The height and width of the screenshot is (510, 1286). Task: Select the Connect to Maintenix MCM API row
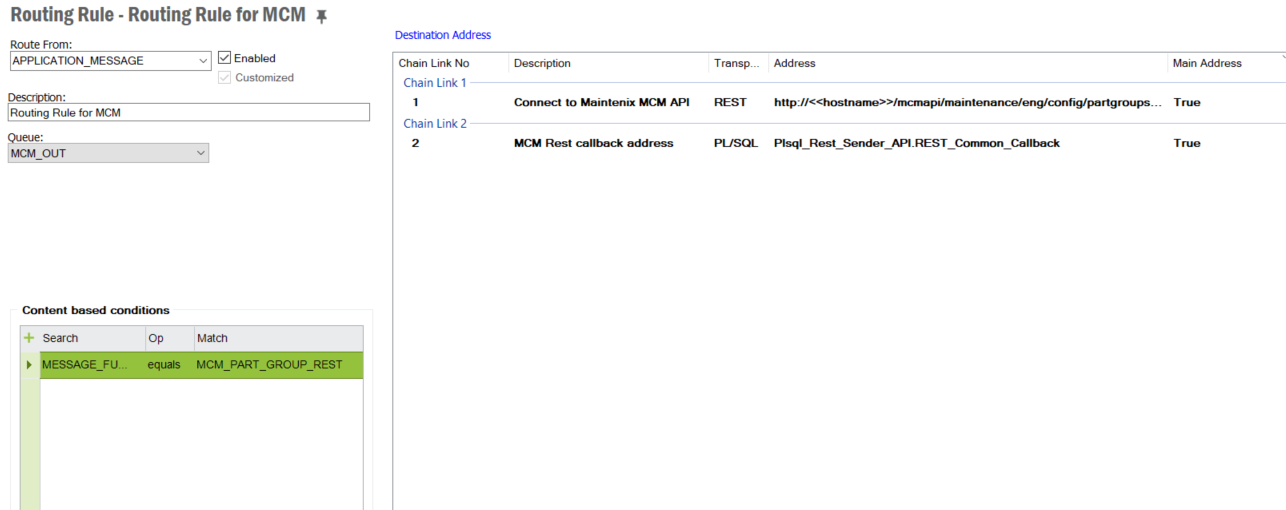point(601,103)
